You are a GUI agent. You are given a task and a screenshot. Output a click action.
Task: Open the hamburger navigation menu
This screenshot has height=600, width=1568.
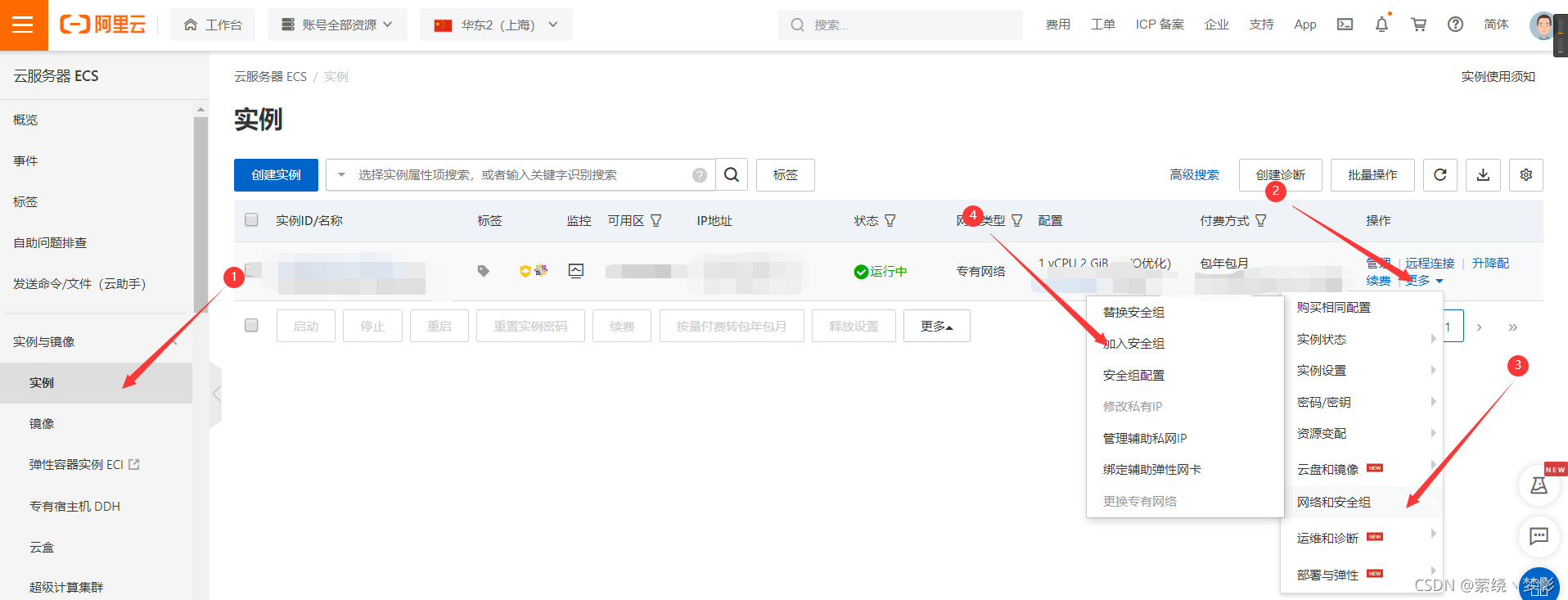coord(24,25)
